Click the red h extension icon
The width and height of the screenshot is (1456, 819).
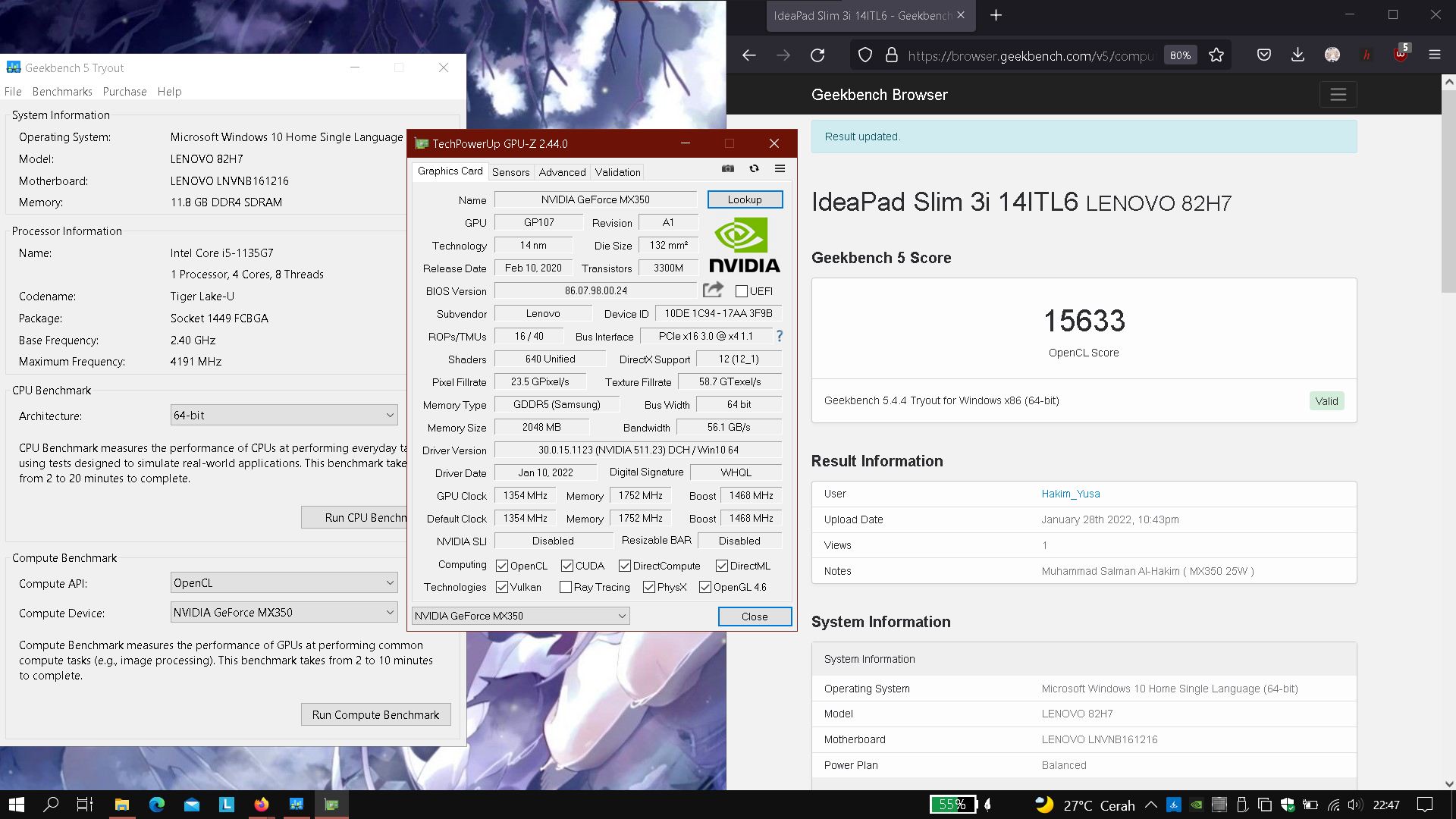click(x=1367, y=55)
